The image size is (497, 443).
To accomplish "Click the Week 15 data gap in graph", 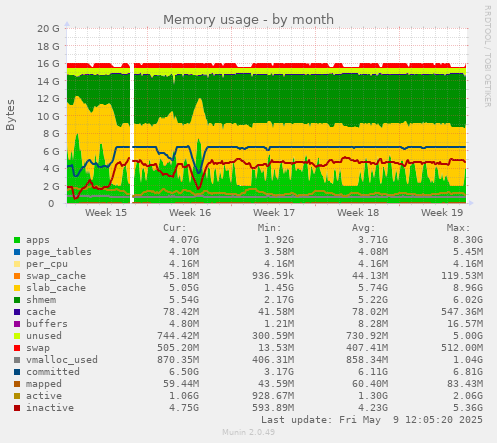I will [132, 133].
